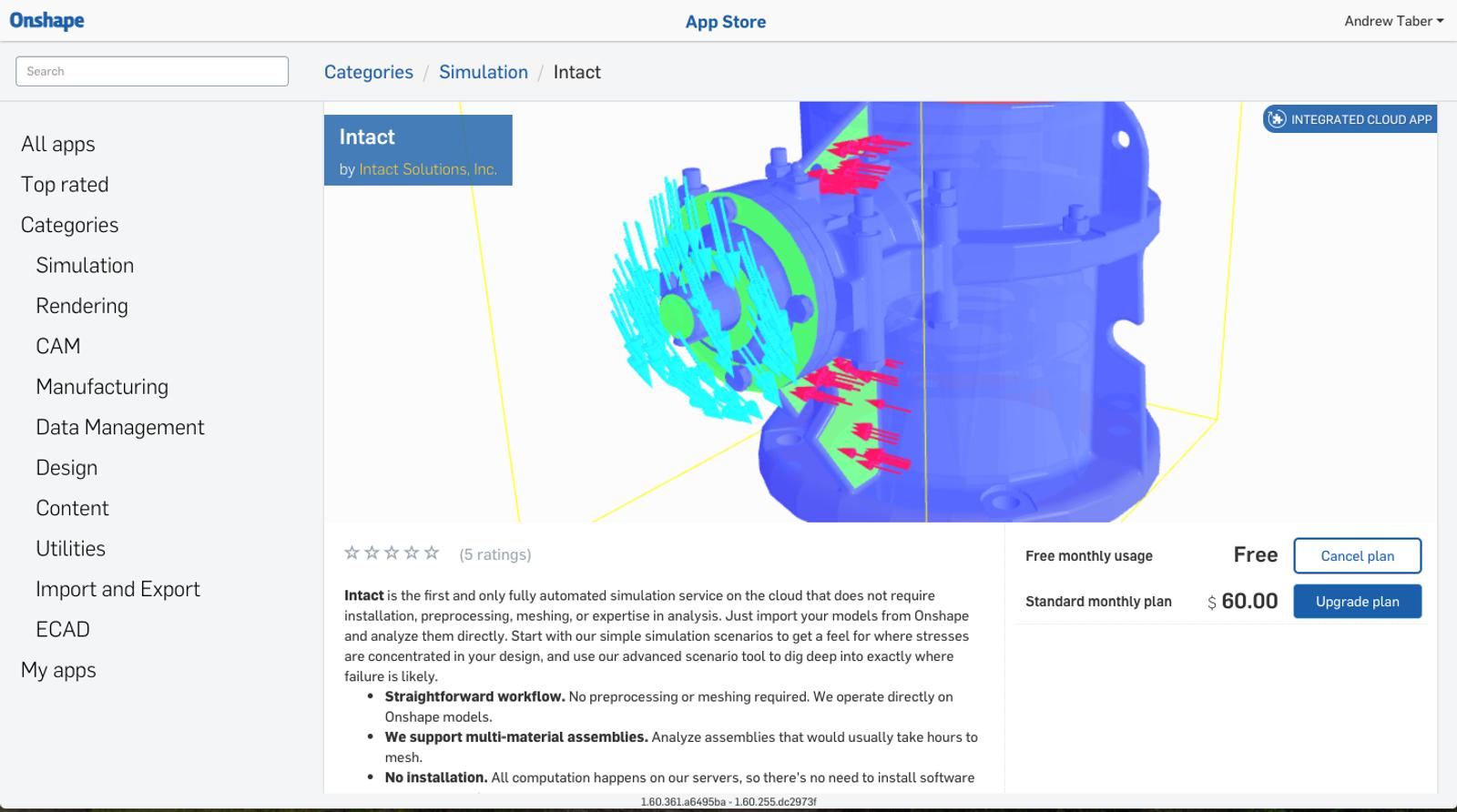Open the Andrew Taber account dropdown
This screenshot has width=1457, height=812.
[1392, 21]
